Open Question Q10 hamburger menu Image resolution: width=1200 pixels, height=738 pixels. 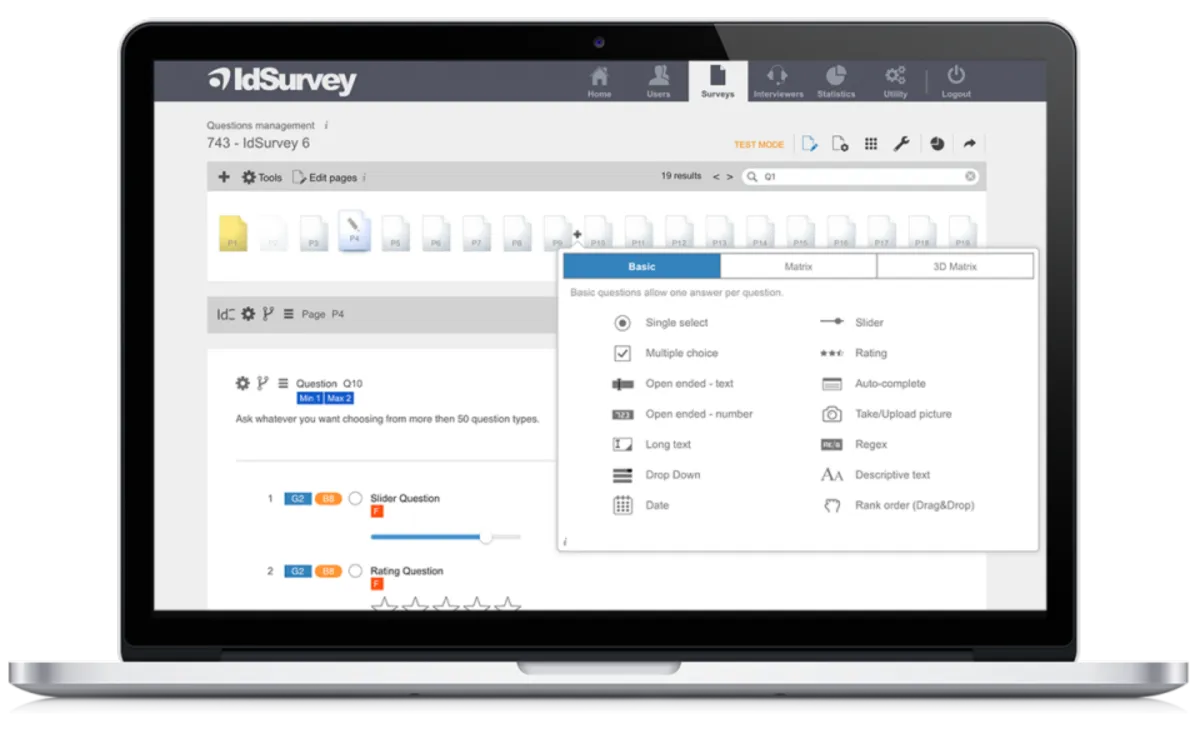pos(283,383)
